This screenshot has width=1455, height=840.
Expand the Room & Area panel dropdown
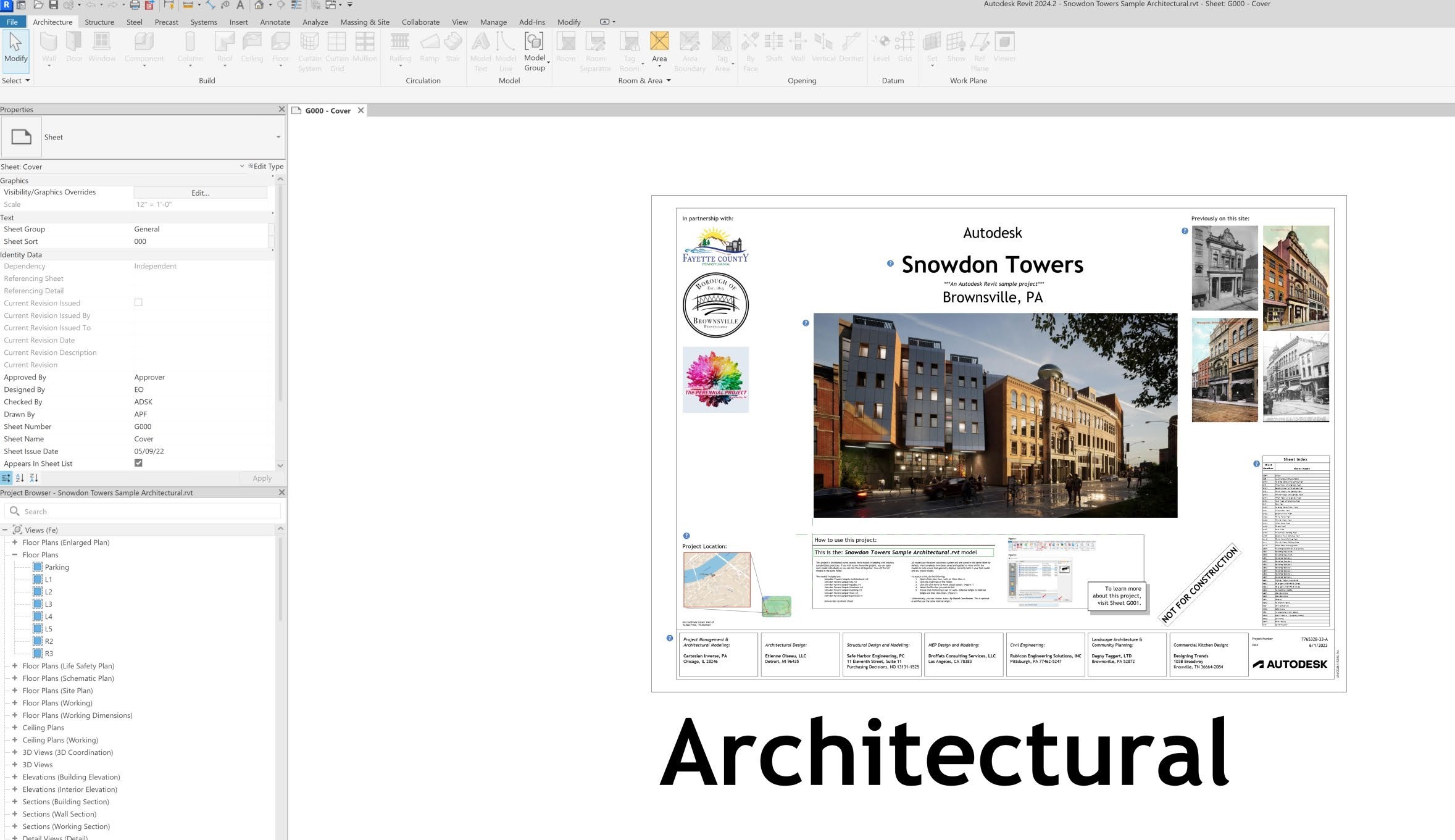[669, 81]
